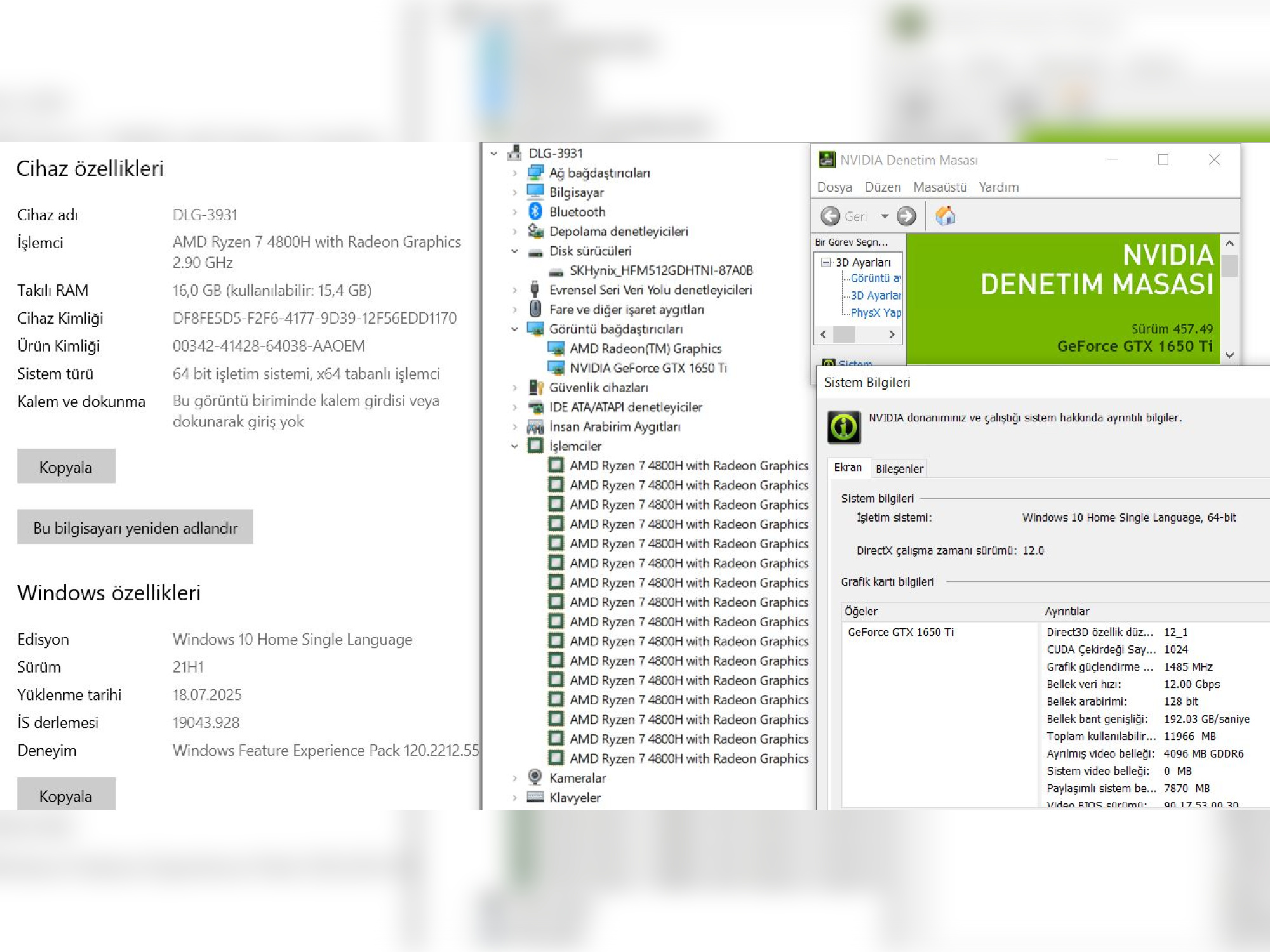Click the forward arrow in NVIDIA toolbar
The image size is (1270, 952).
coord(906,216)
